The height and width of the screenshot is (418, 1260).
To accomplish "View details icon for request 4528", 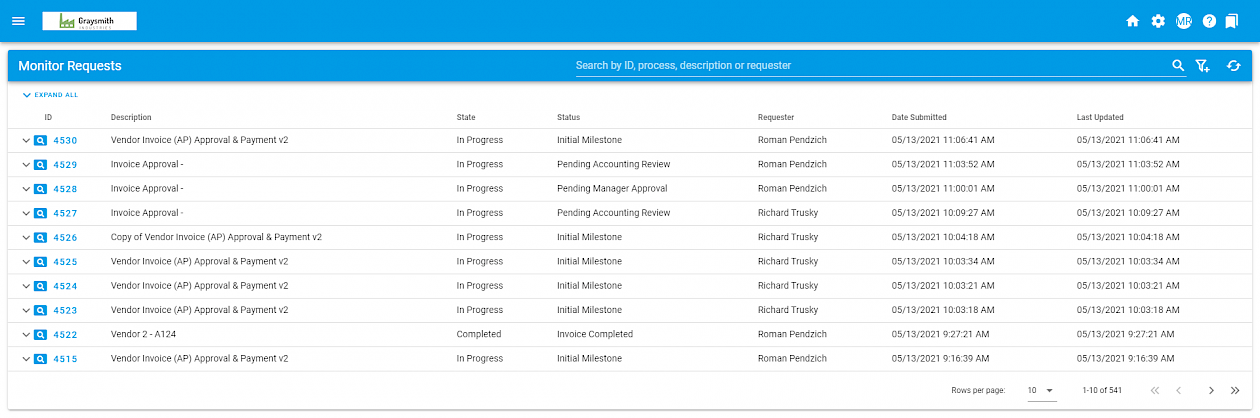I will coord(41,189).
